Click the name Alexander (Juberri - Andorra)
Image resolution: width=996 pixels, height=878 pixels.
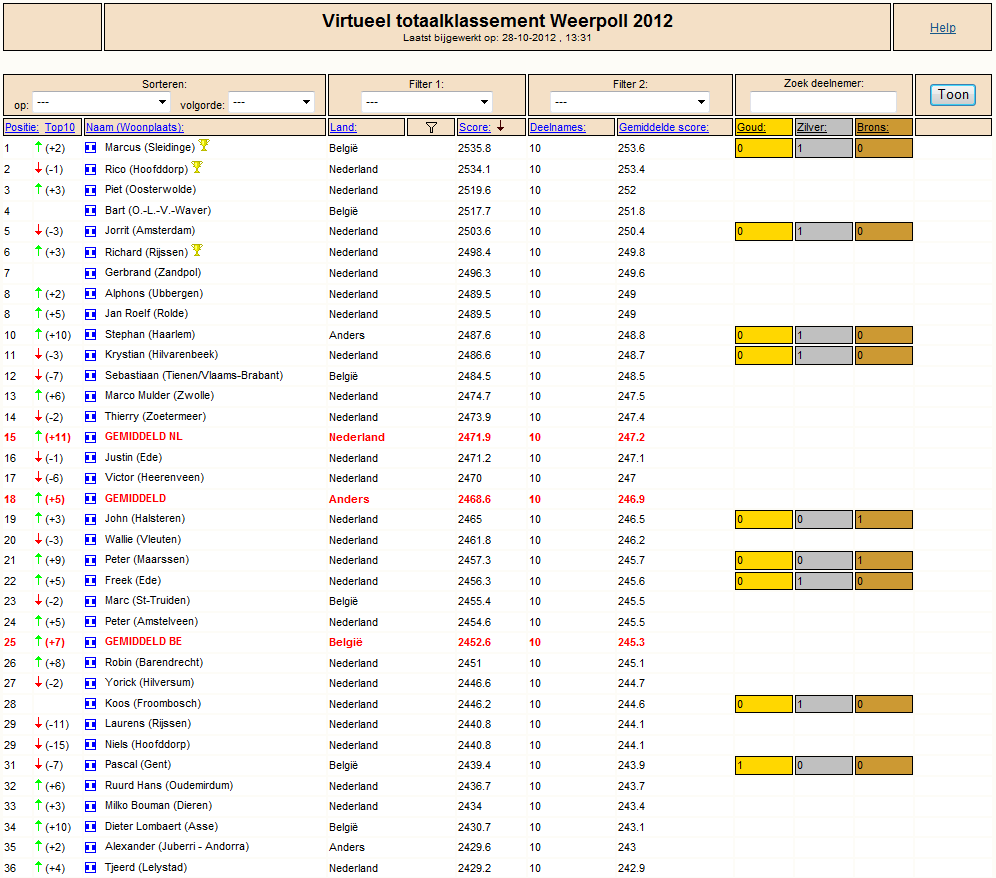(x=177, y=846)
